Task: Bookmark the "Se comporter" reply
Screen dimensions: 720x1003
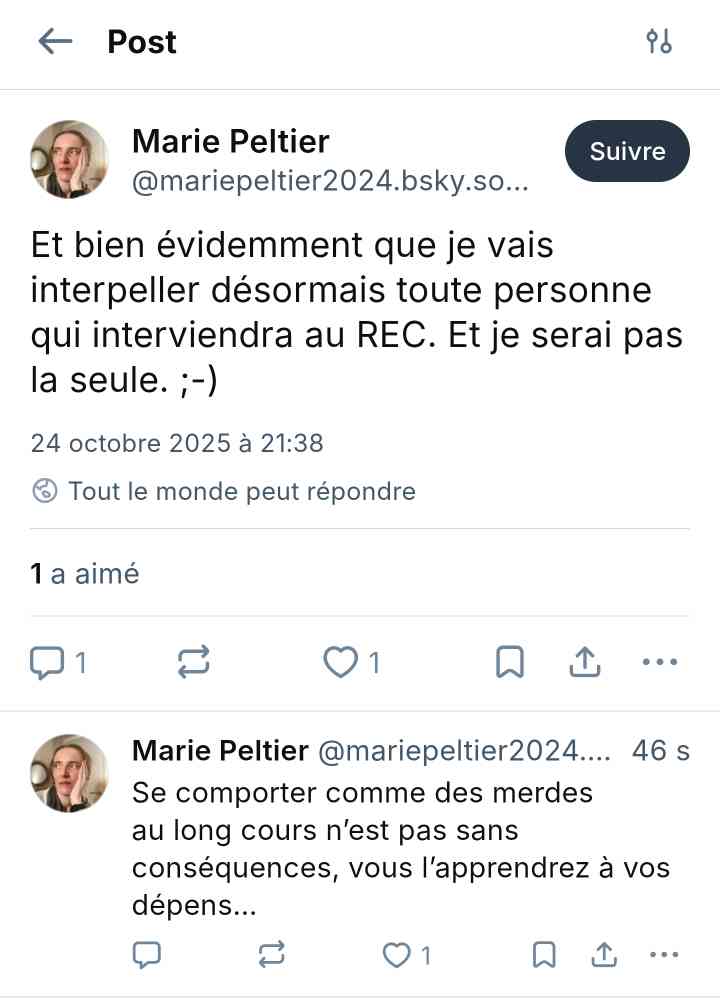Action: (543, 955)
